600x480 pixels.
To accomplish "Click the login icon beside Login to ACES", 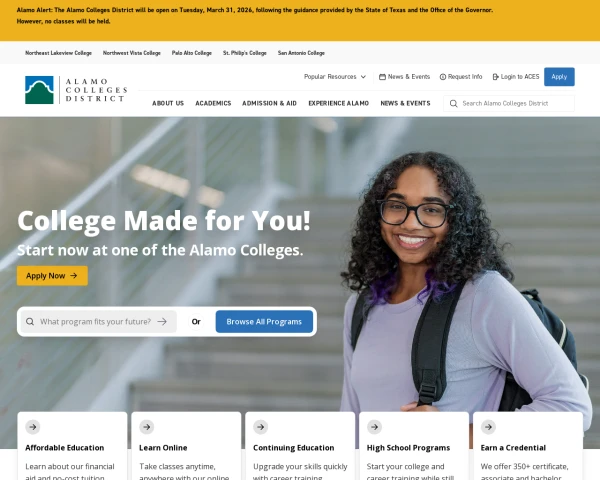I will click(495, 77).
